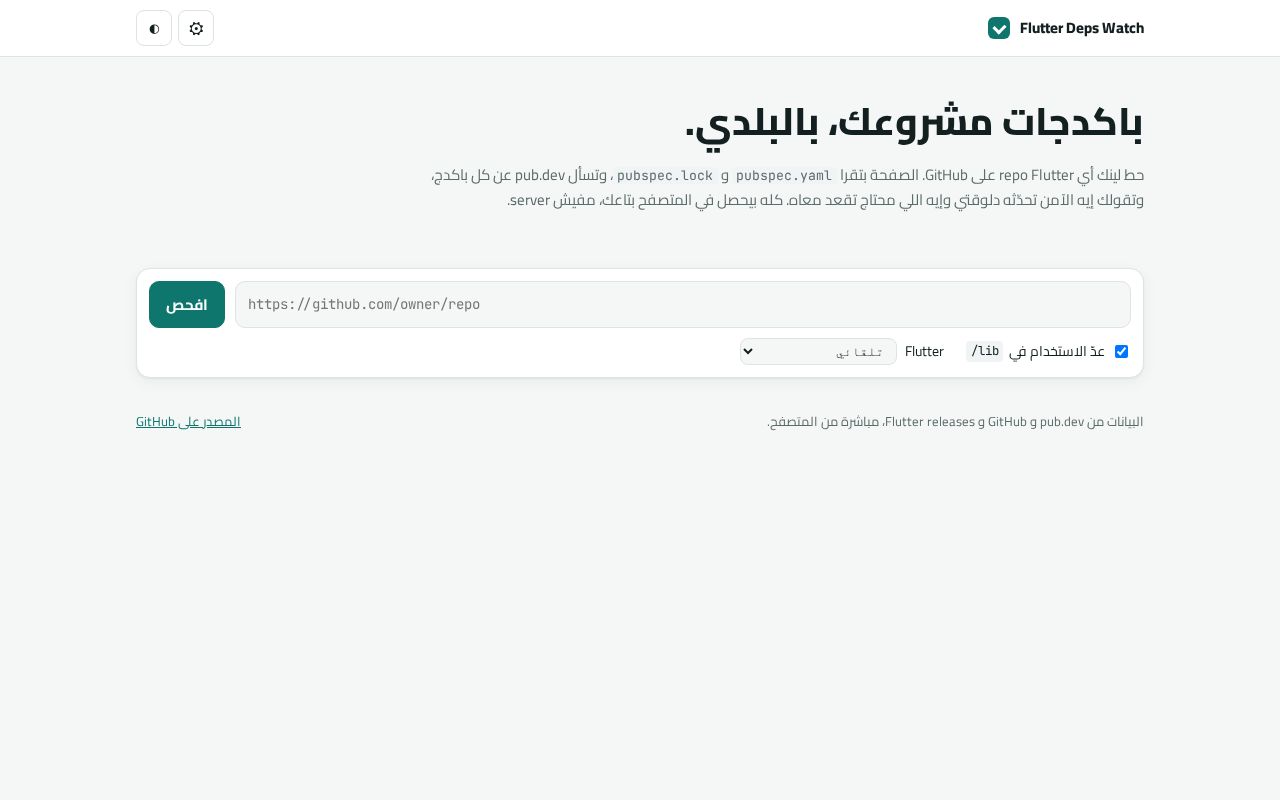The width and height of the screenshot is (1280, 800).
Task: Click the dropdown's chevron arrow
Action: coord(749,352)
